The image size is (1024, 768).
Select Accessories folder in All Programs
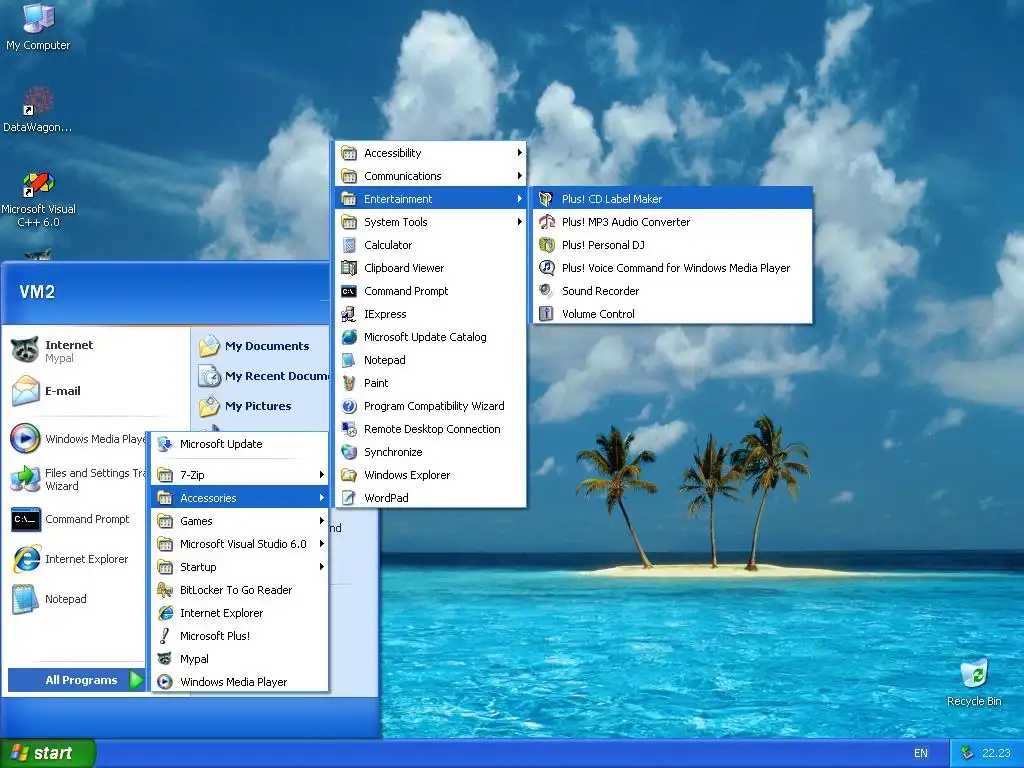pos(240,498)
